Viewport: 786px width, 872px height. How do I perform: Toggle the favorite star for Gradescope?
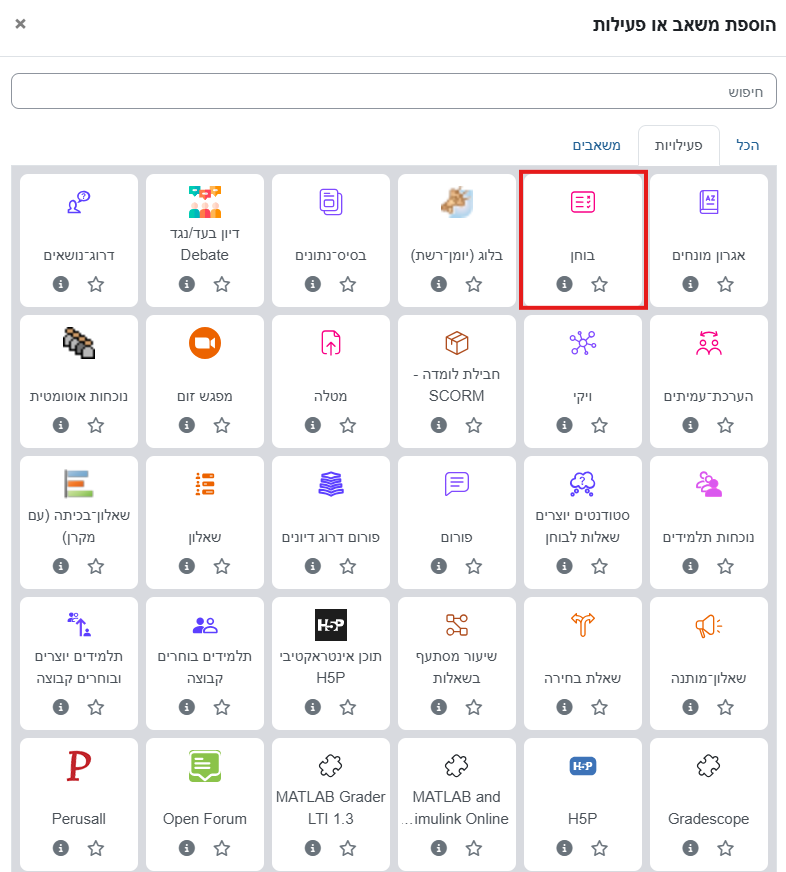(726, 848)
